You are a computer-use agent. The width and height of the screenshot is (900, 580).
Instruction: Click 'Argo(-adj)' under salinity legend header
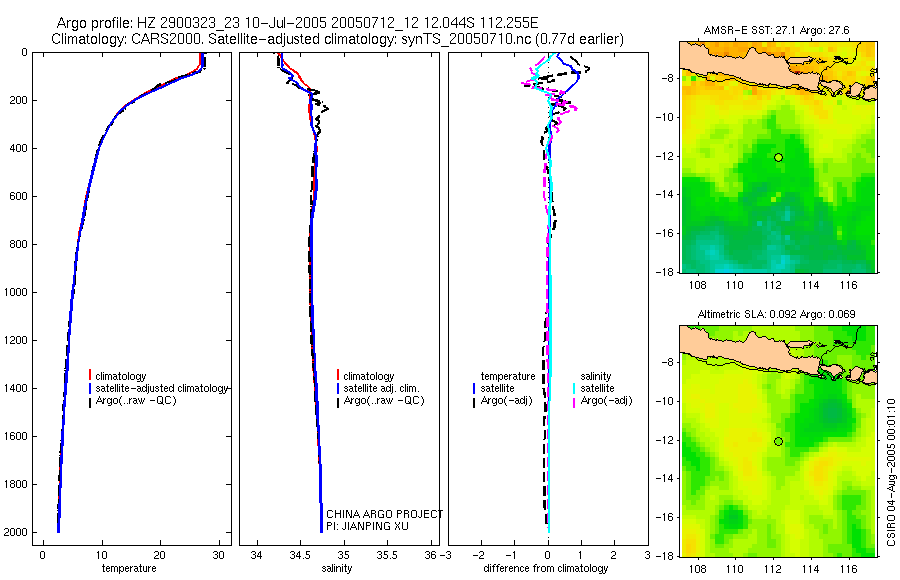[606, 400]
